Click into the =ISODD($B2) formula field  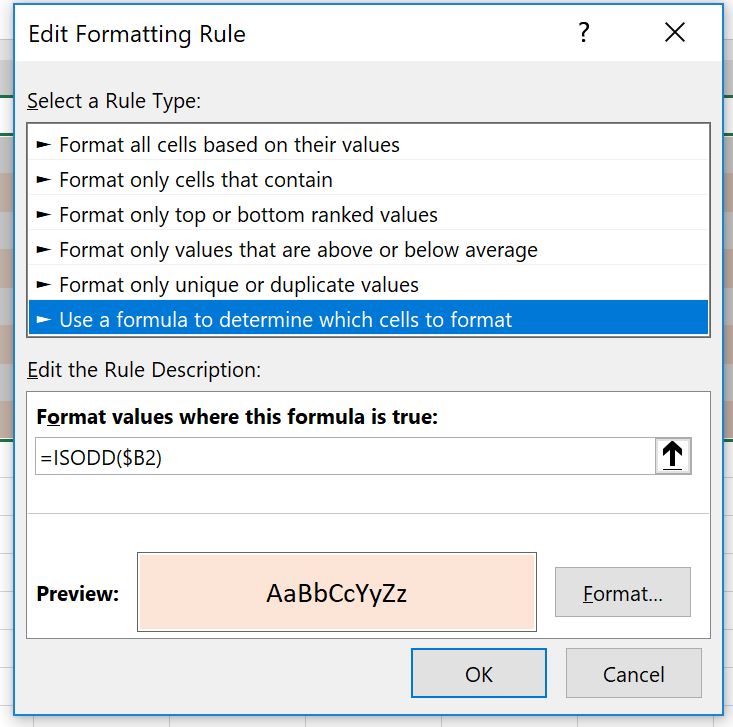340,456
